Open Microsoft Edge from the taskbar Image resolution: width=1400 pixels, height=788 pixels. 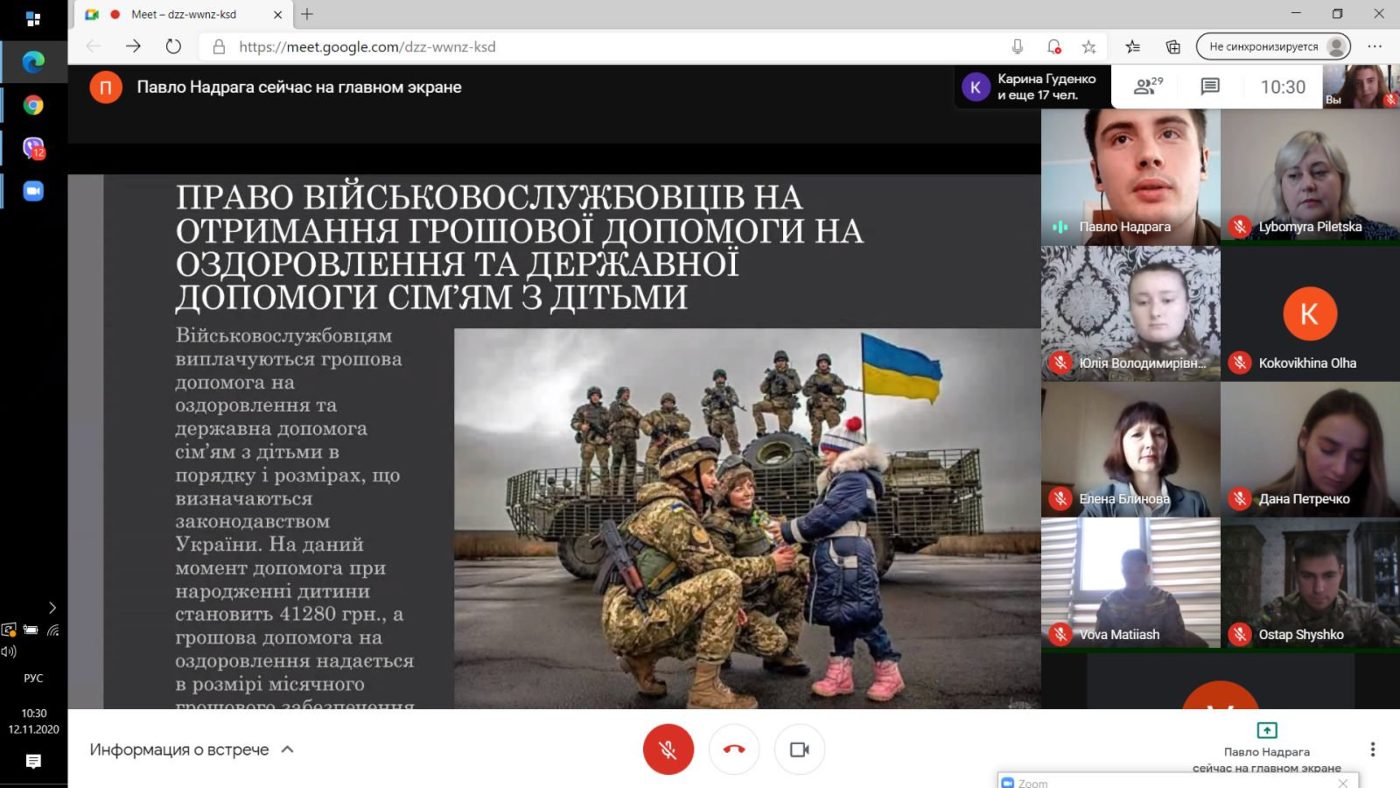(33, 62)
